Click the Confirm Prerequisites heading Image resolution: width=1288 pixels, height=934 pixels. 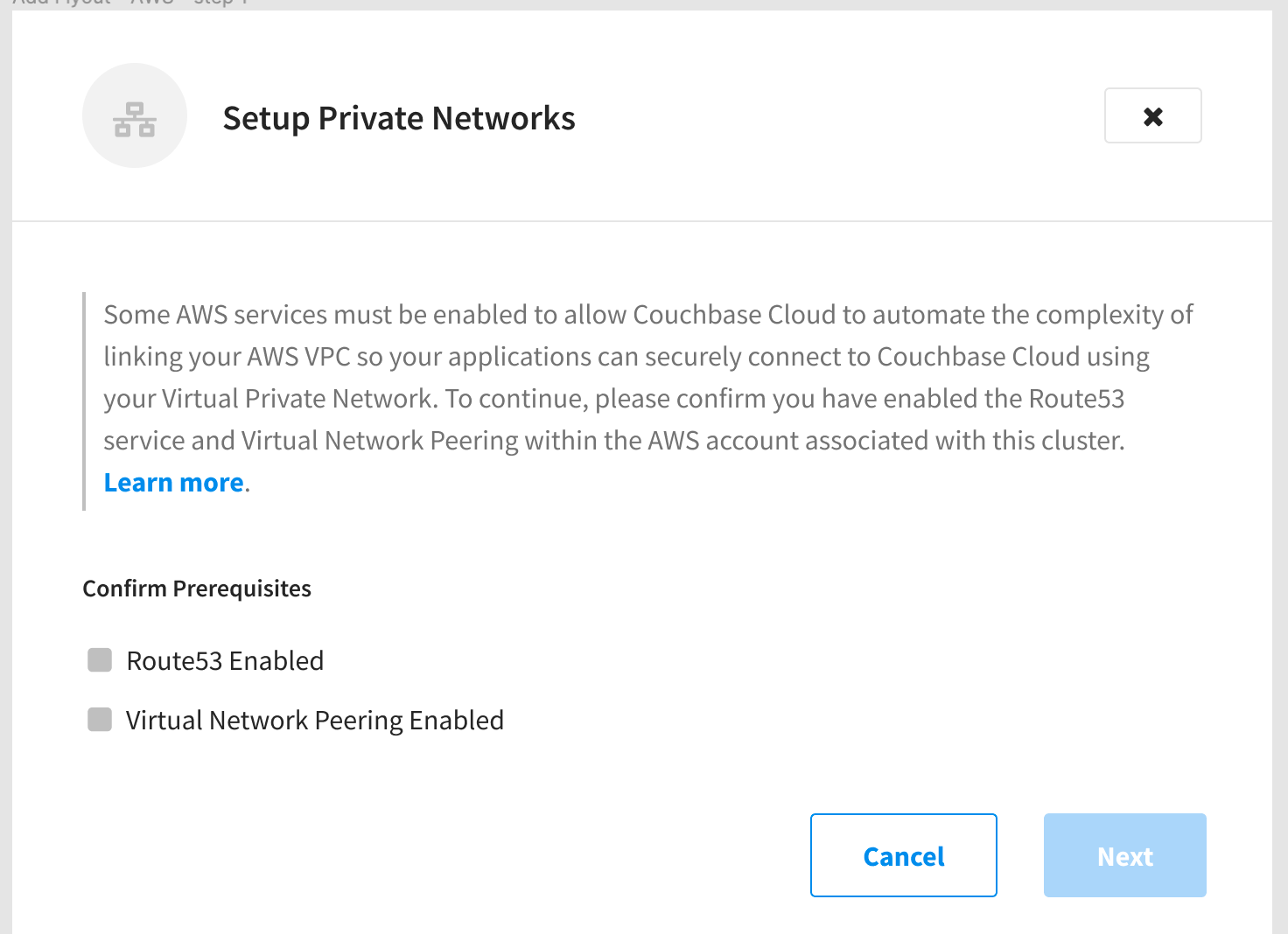click(196, 588)
